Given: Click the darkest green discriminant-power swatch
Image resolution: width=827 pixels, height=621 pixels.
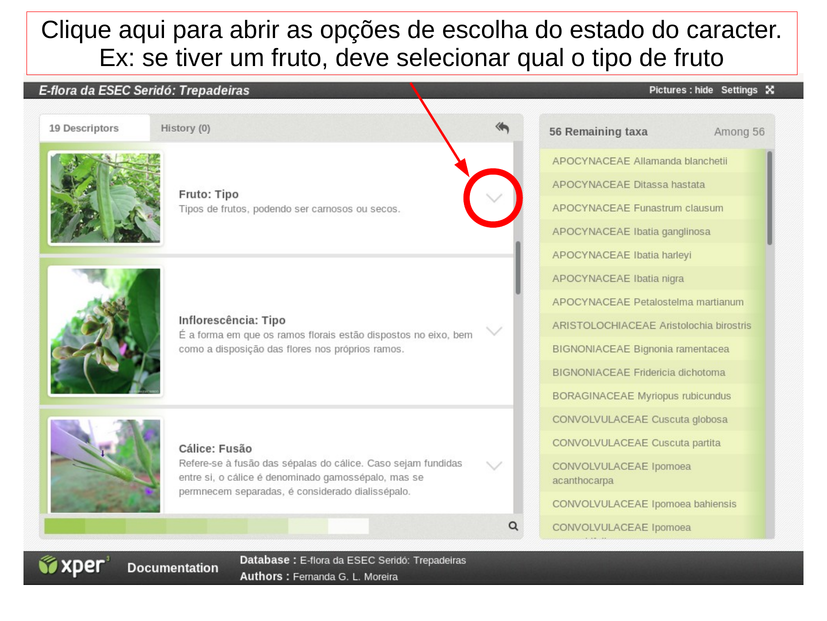Looking at the screenshot, I should coord(65,526).
